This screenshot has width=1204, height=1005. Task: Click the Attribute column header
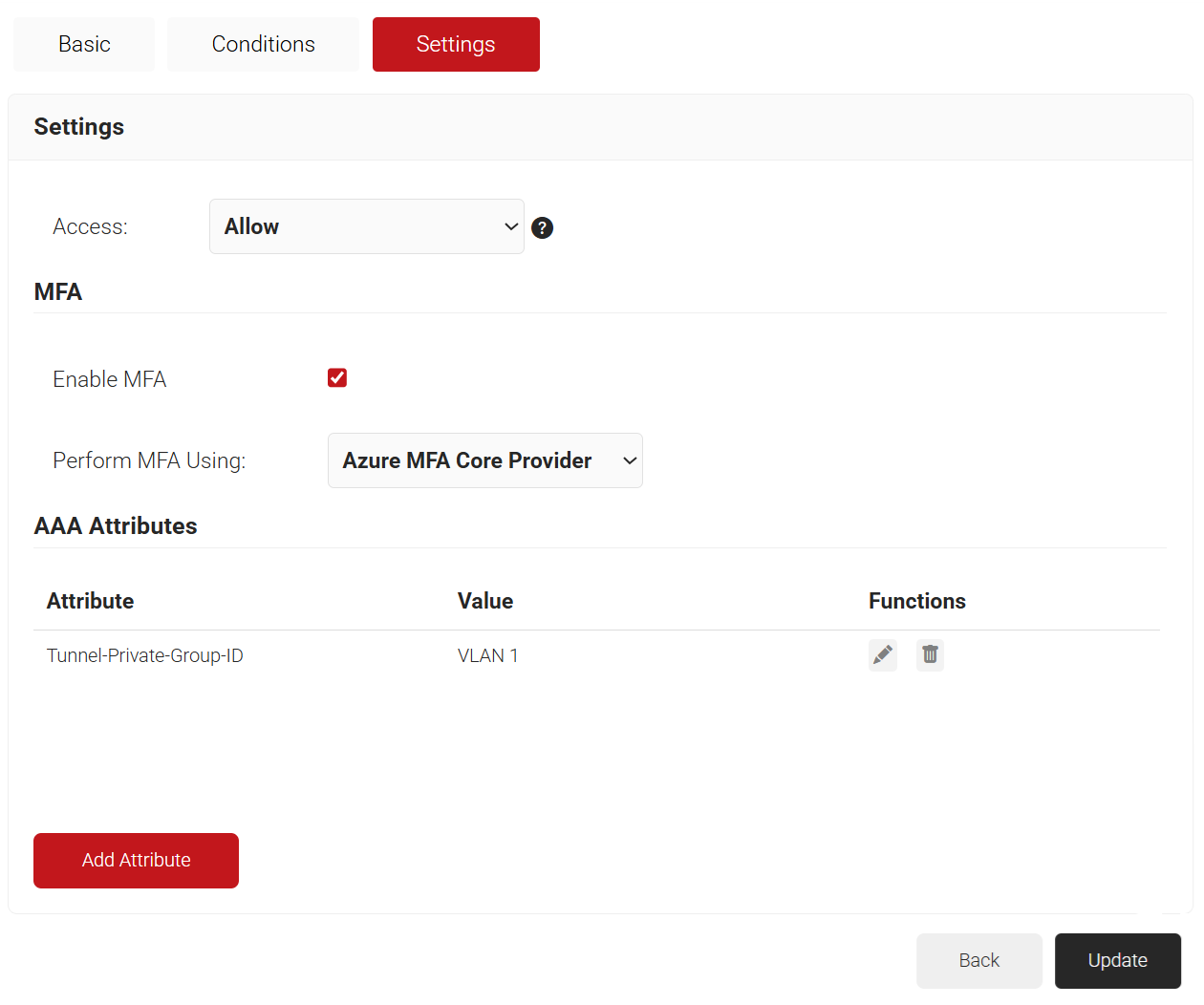tap(90, 601)
